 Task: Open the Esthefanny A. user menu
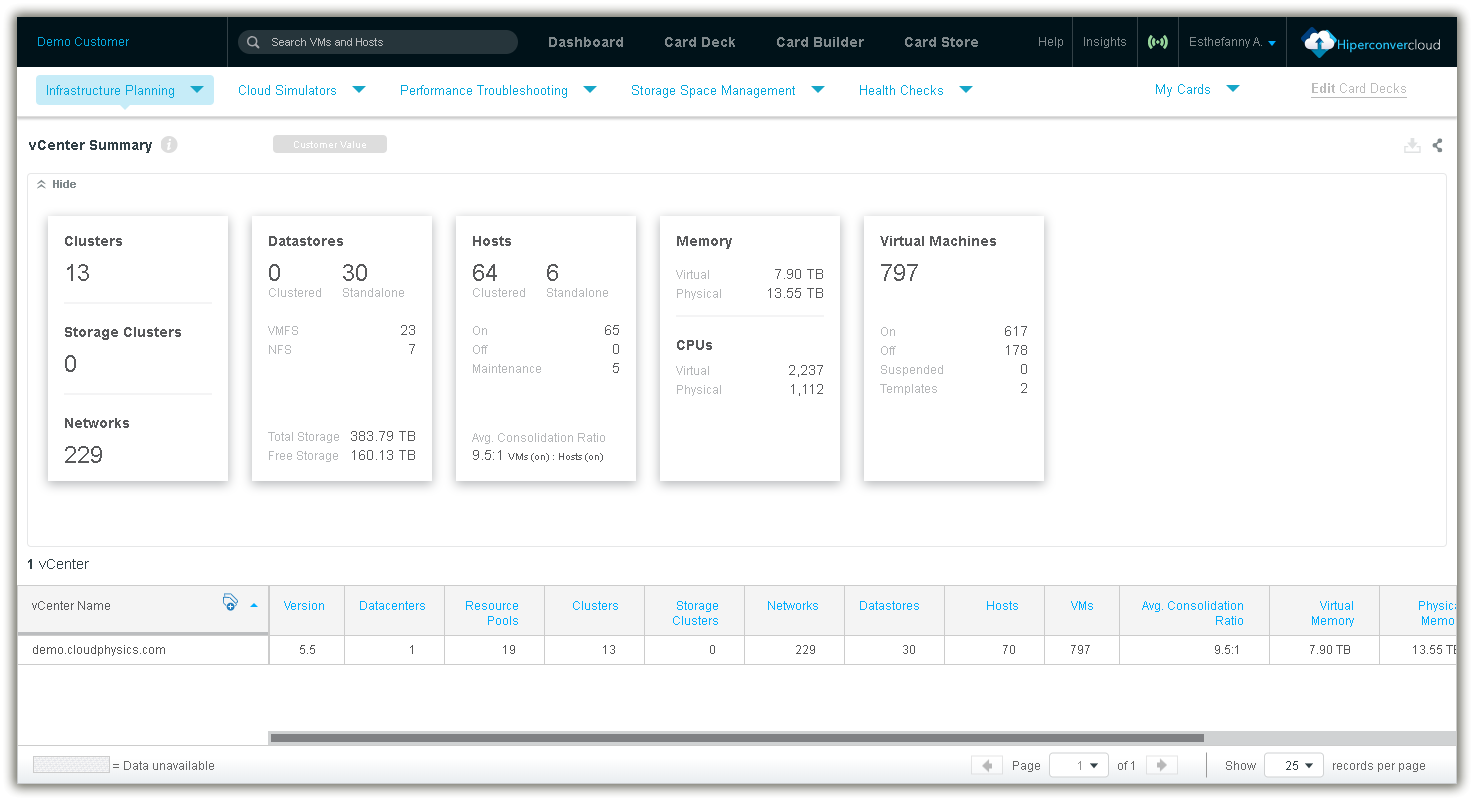click(x=1231, y=42)
